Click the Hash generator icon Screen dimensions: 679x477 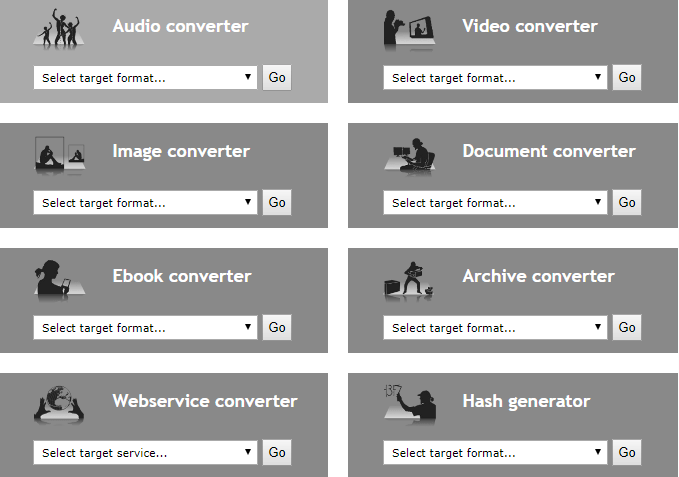(410, 404)
